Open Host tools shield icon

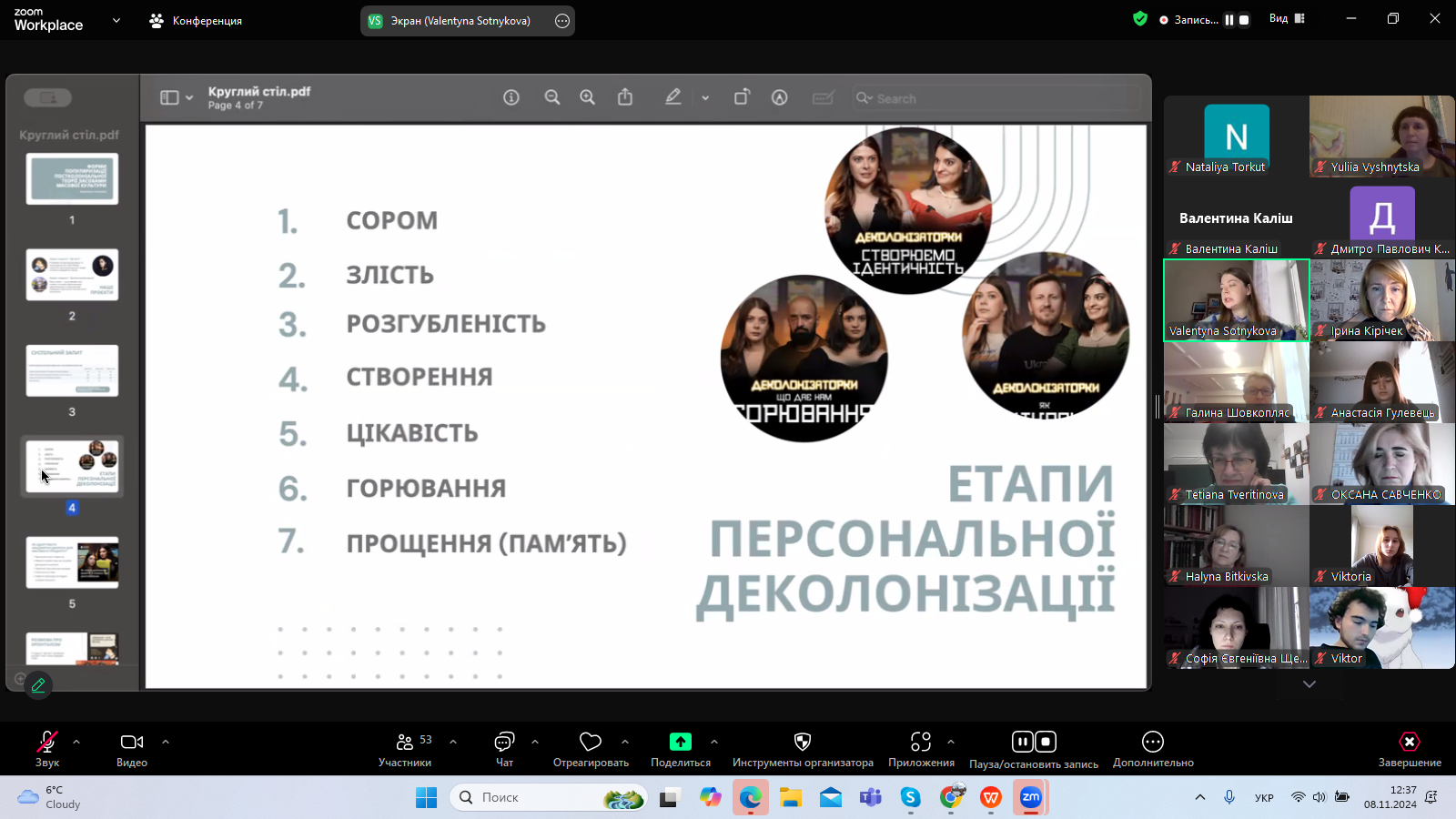click(802, 743)
